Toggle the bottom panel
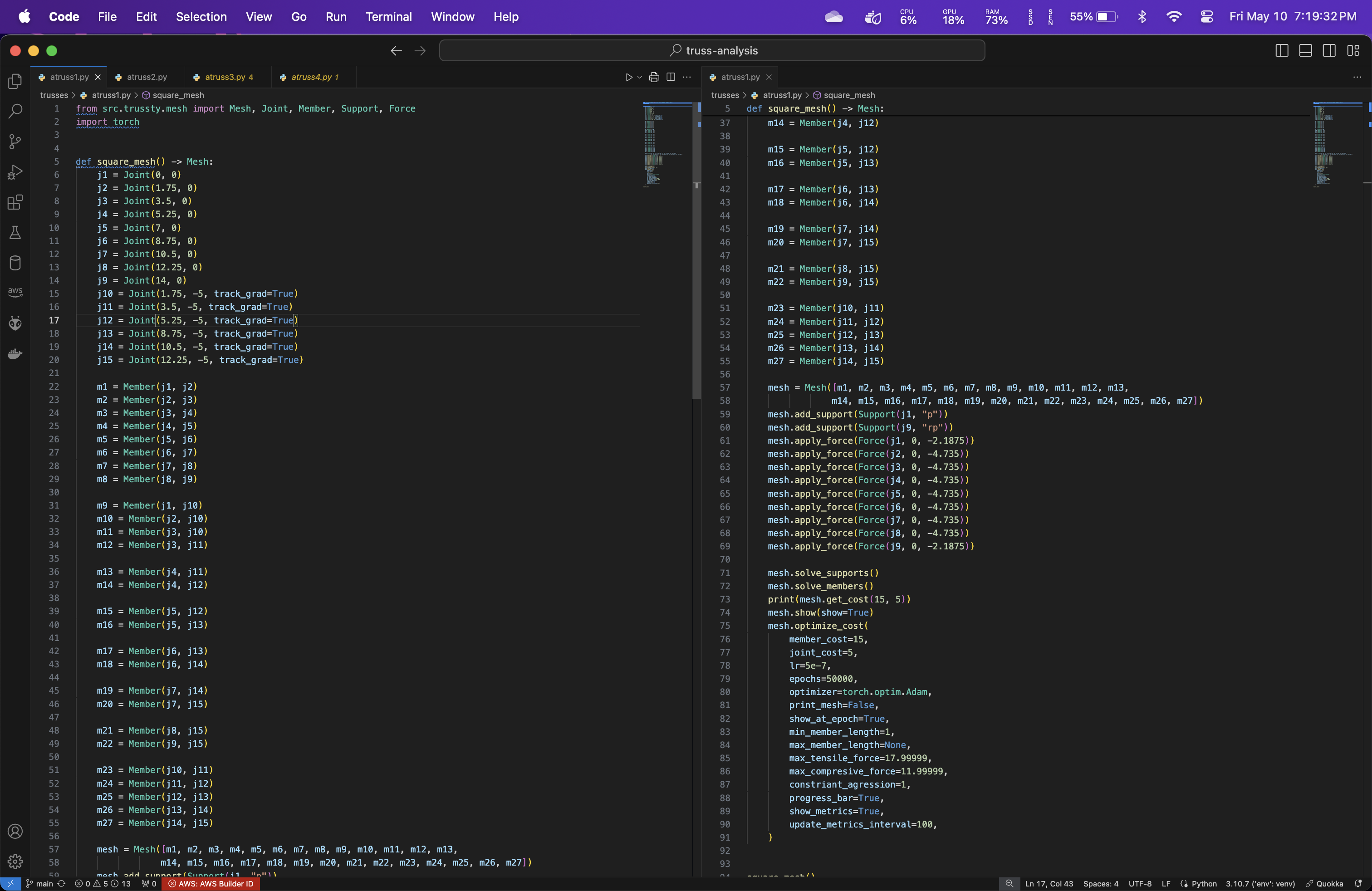 point(1306,51)
